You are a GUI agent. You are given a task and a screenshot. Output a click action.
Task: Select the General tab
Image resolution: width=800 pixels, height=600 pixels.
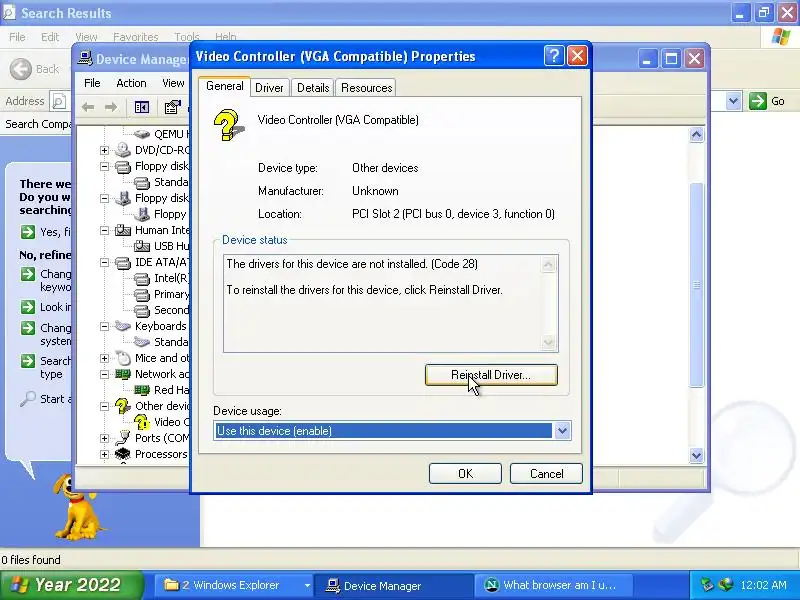(224, 86)
